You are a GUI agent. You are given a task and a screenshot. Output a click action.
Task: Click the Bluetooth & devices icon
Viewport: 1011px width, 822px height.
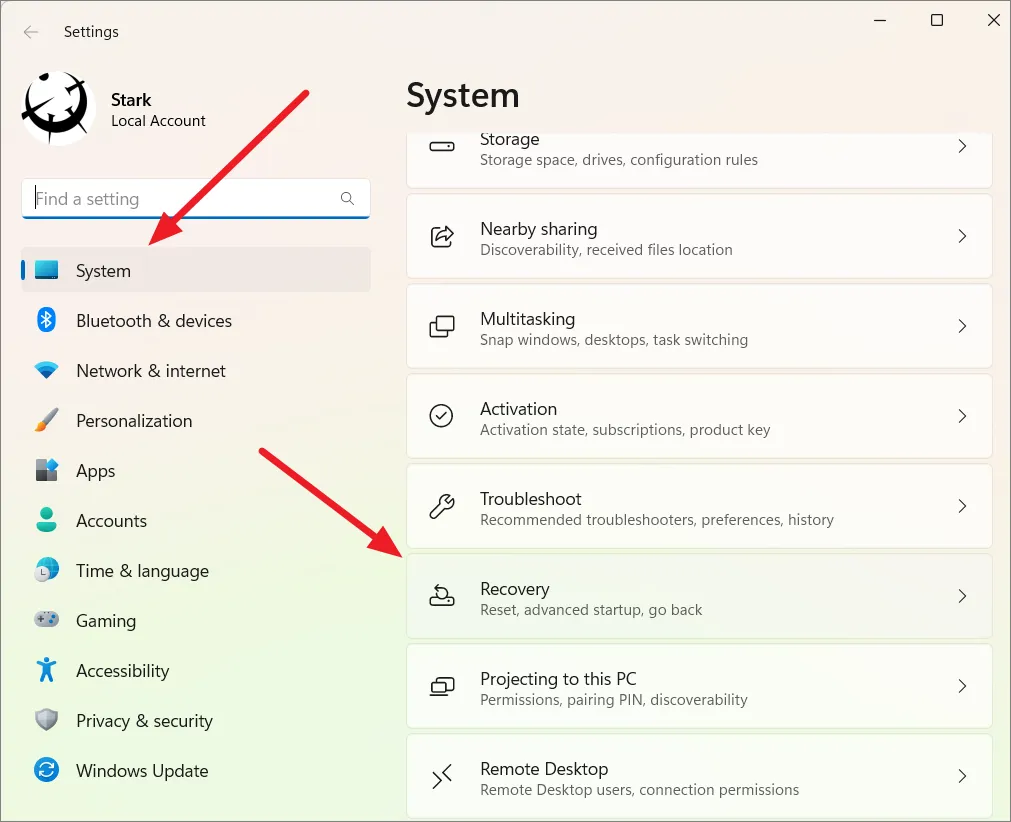click(46, 320)
